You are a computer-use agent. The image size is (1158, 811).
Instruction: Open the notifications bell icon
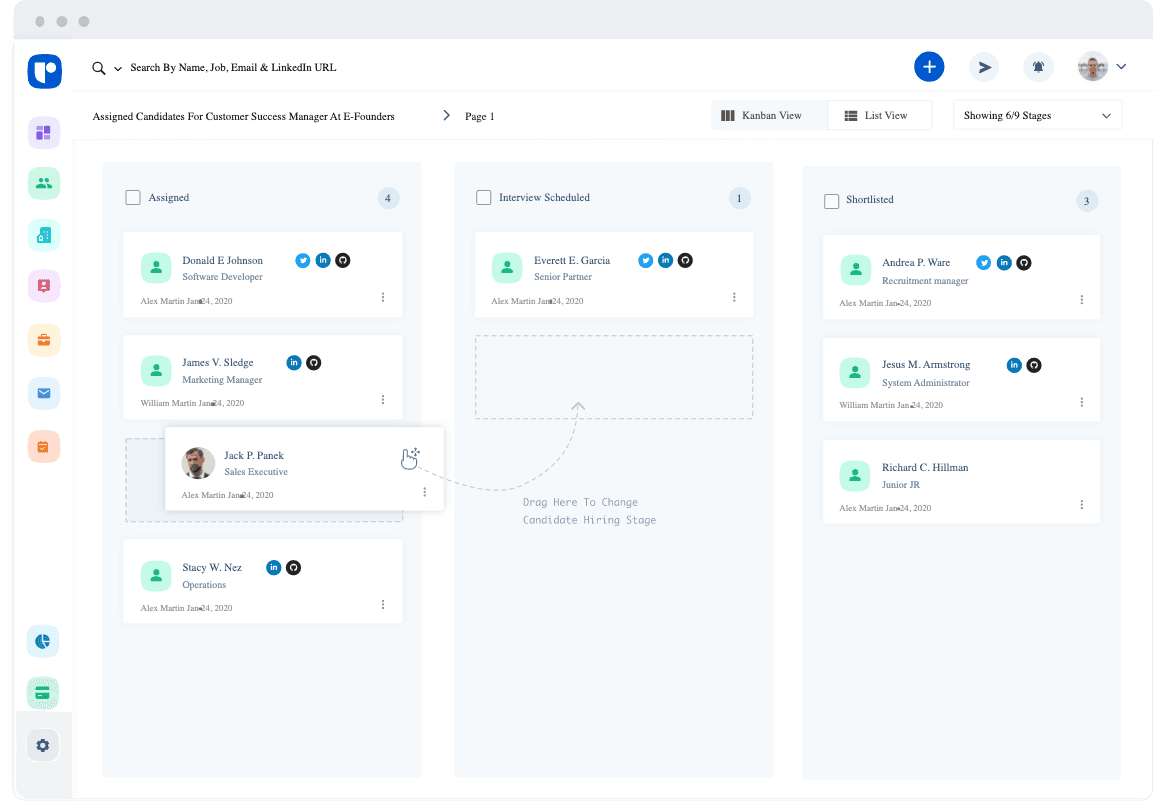tap(1038, 67)
